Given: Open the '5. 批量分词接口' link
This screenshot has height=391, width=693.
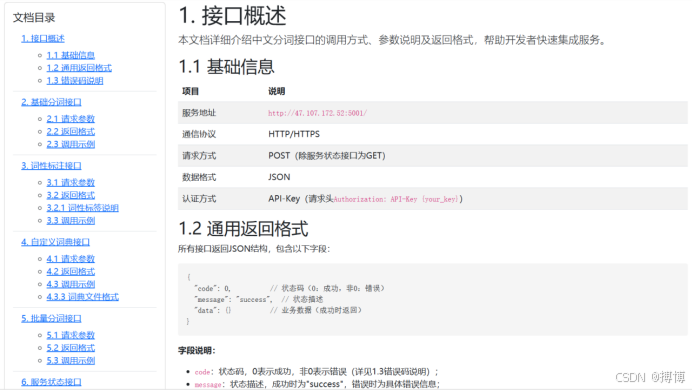Looking at the screenshot, I should click(51, 319).
